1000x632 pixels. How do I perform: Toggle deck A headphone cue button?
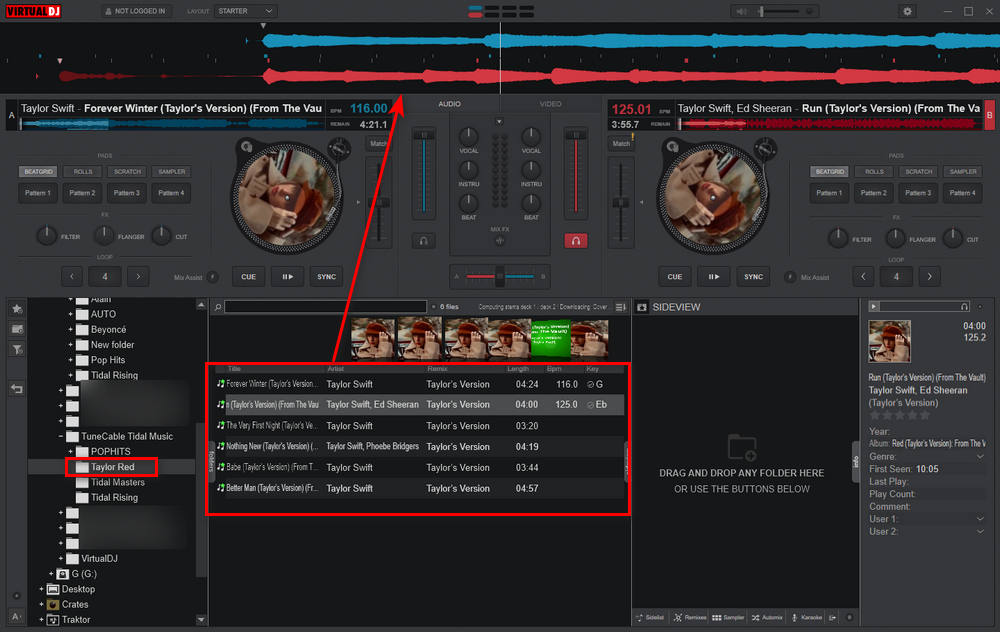(423, 241)
